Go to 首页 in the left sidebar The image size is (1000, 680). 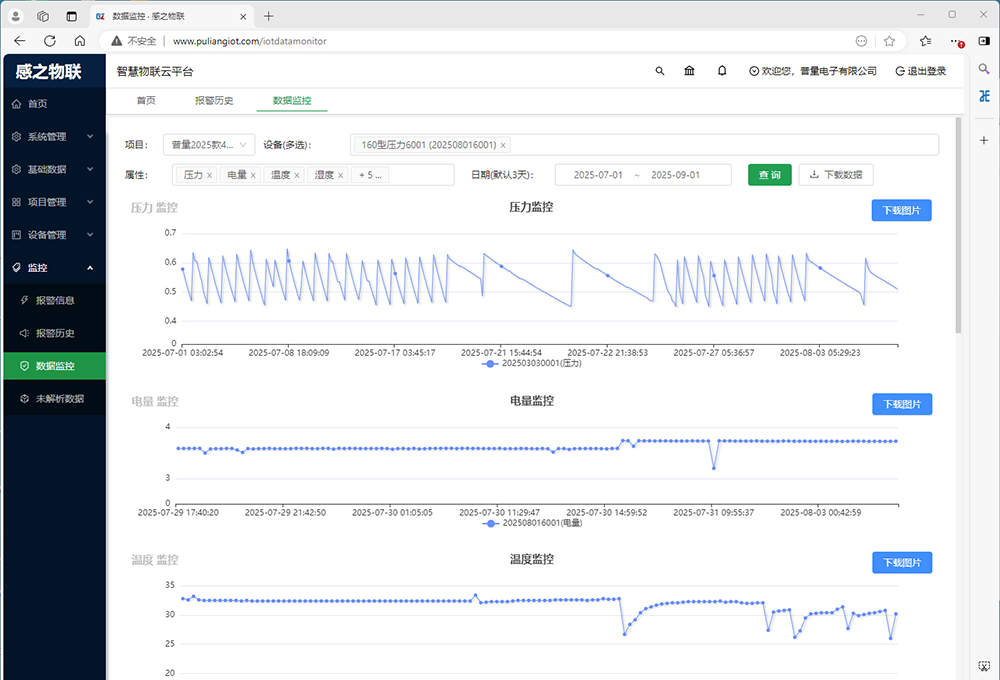click(x=37, y=104)
